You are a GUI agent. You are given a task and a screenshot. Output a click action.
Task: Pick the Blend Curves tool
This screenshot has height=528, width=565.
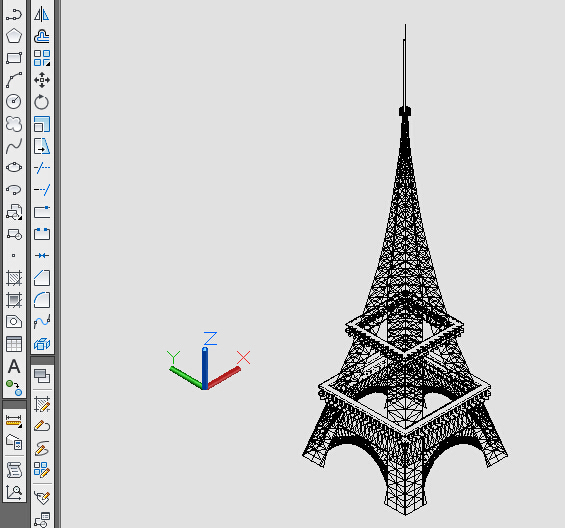[x=42, y=321]
